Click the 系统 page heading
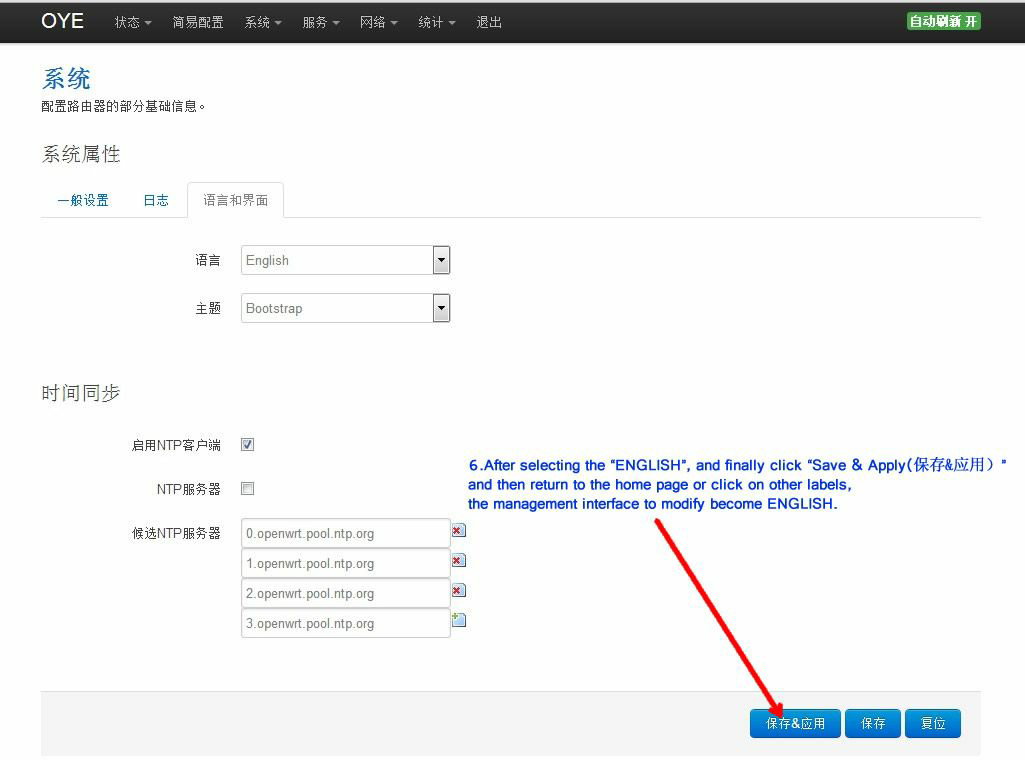1025x760 pixels. pyautogui.click(x=66, y=78)
